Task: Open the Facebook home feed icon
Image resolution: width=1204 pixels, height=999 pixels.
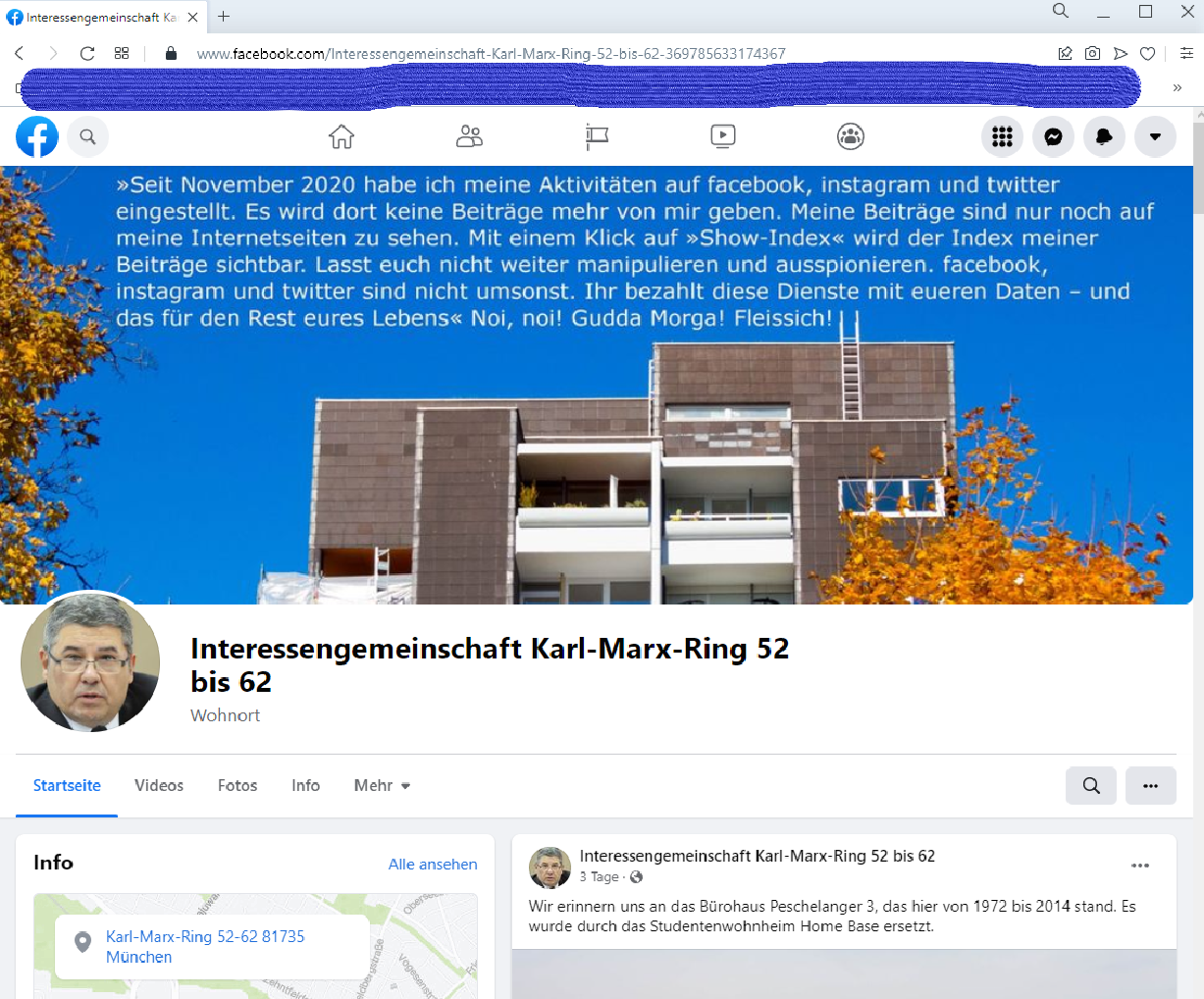Action: click(341, 136)
